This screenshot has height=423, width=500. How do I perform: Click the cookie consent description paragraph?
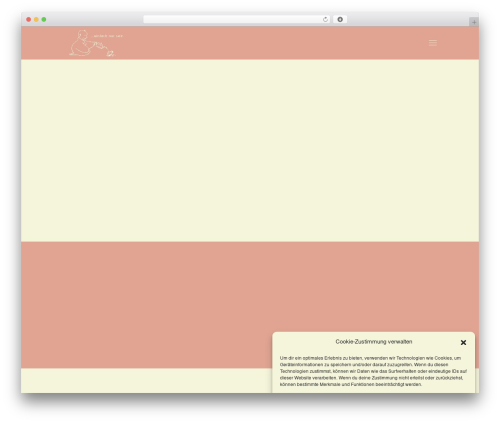373,371
